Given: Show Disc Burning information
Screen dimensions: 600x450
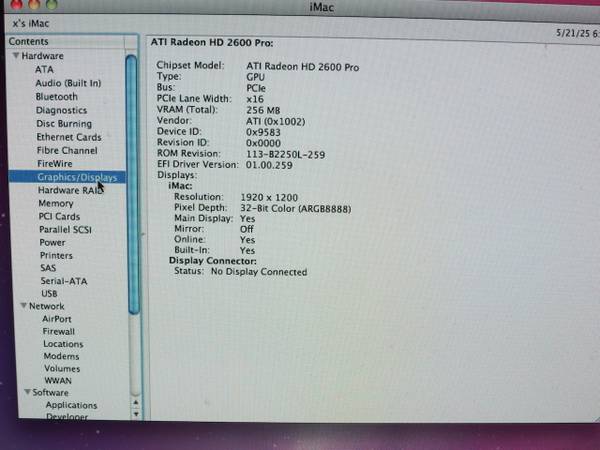Looking at the screenshot, I should pos(64,124).
